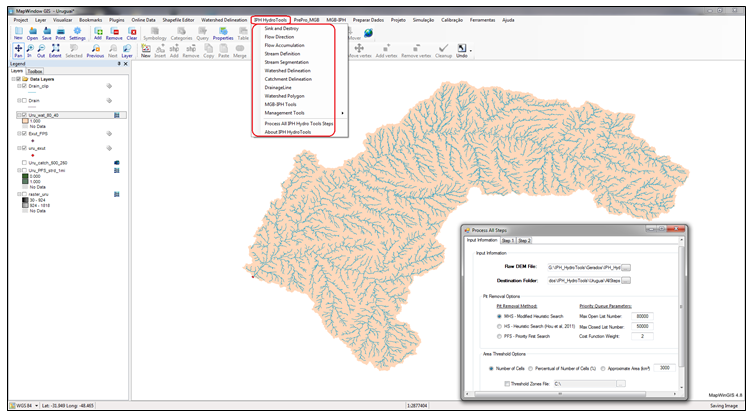Go to Previous zoom extent
The image size is (756, 418).
(95, 50)
